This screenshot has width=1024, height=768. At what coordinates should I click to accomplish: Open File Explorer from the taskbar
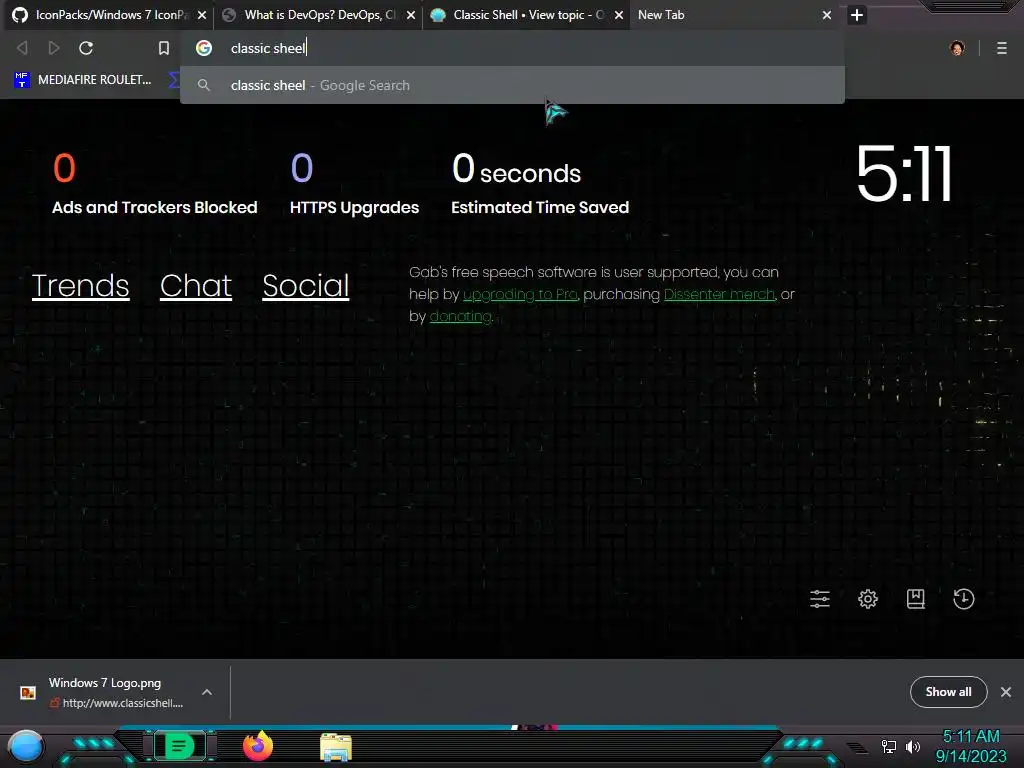(336, 747)
